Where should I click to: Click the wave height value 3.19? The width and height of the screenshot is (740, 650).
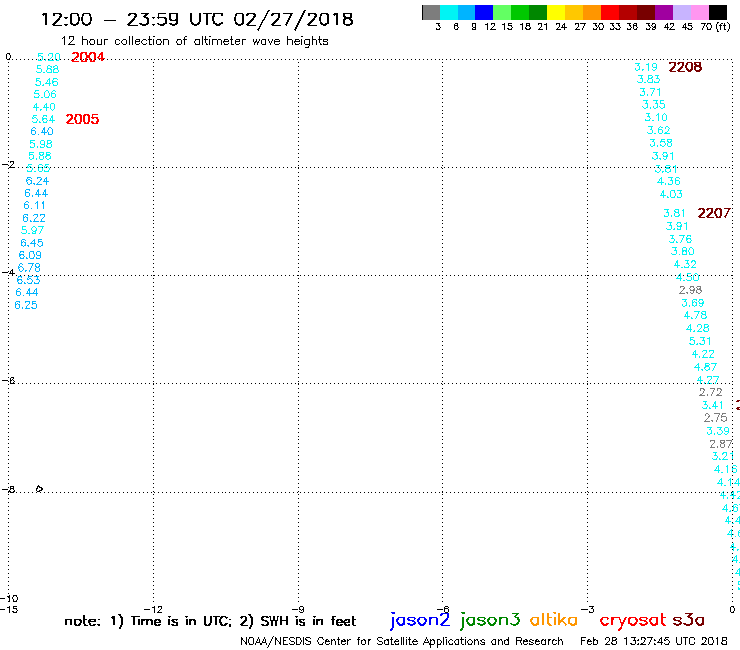(x=646, y=67)
